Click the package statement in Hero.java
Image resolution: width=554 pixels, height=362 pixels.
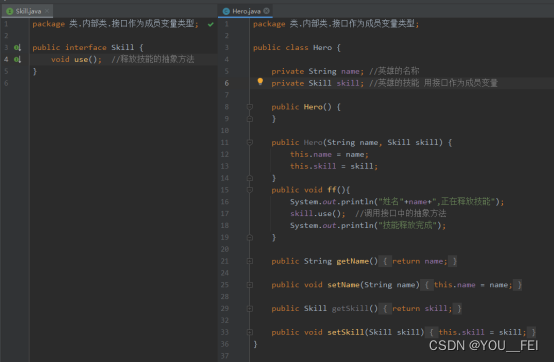click(336, 24)
